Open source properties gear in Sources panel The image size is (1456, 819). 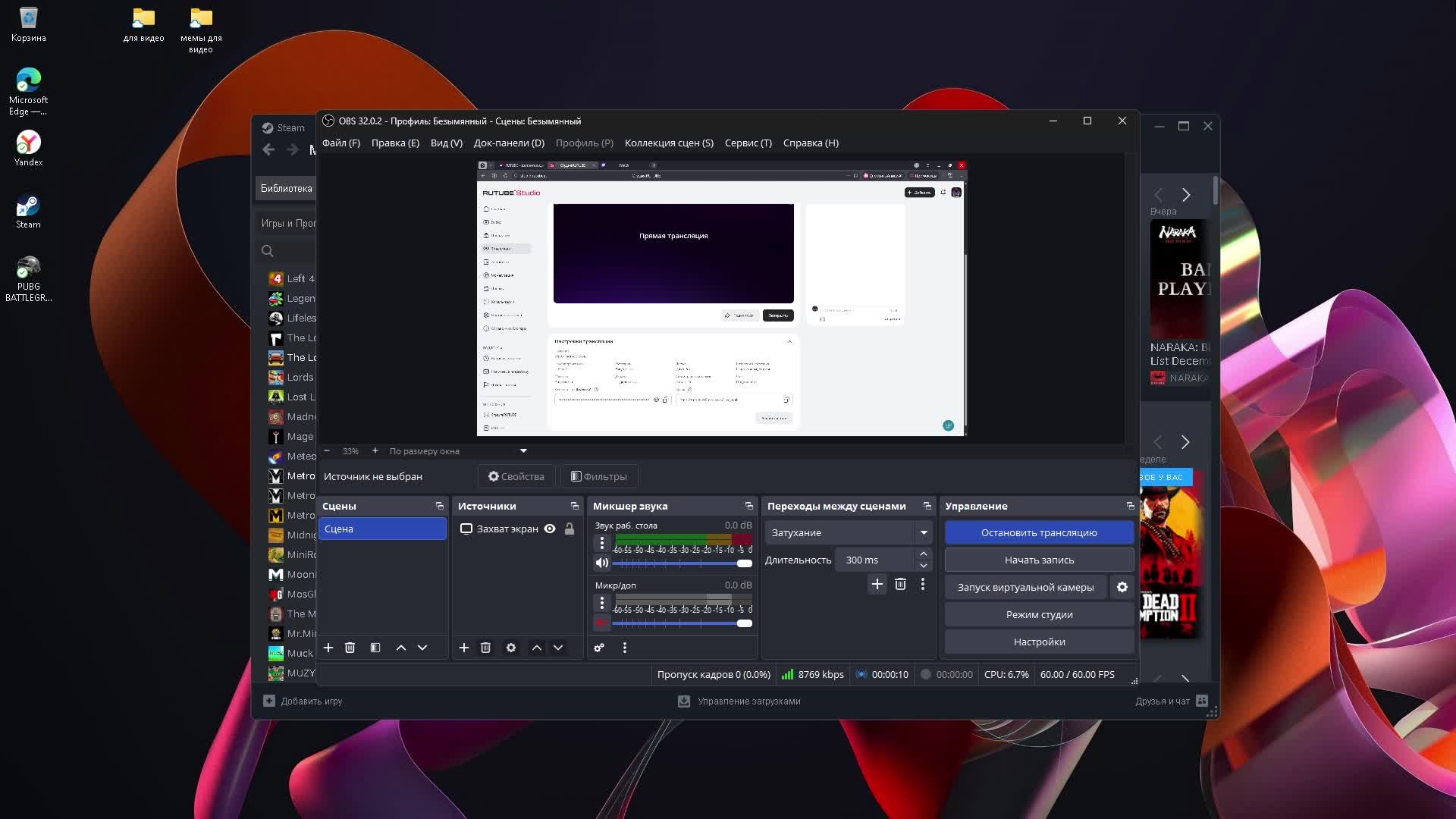coord(511,648)
